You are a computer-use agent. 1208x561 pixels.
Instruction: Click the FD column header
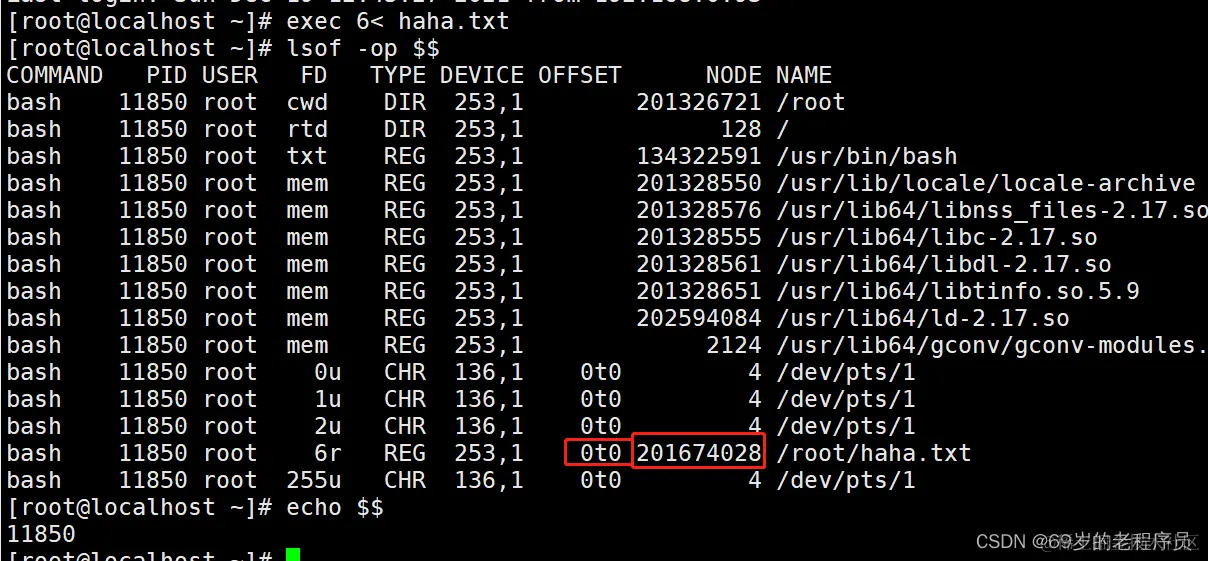point(314,75)
